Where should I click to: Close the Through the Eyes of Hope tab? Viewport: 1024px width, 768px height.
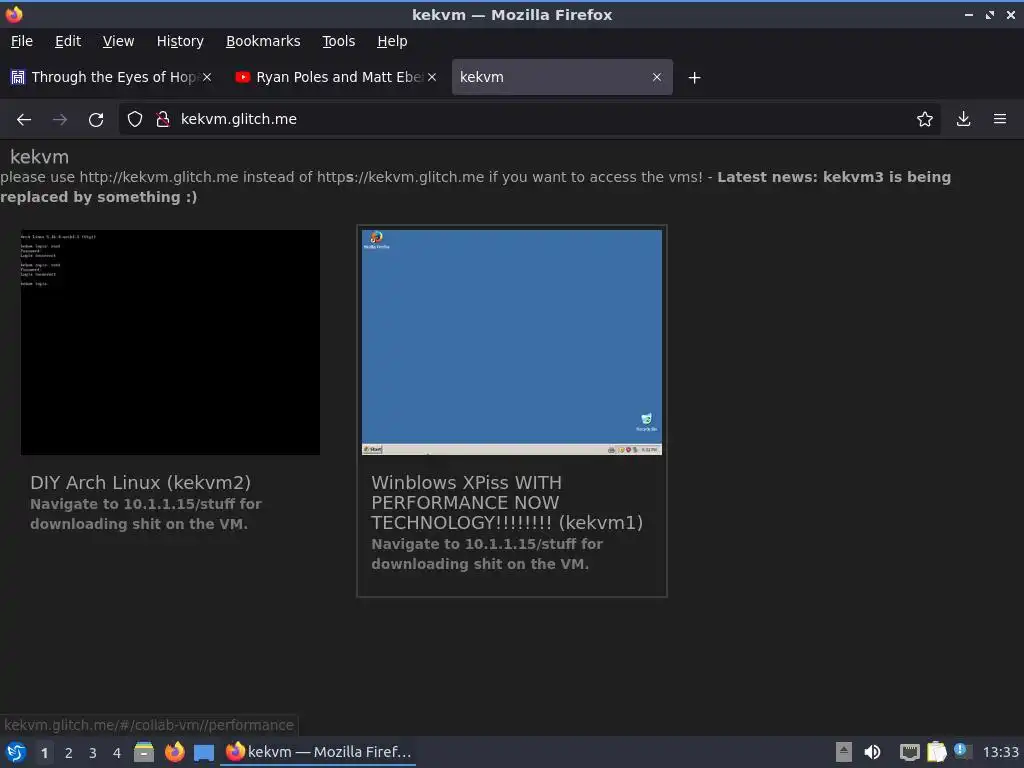[x=206, y=77]
